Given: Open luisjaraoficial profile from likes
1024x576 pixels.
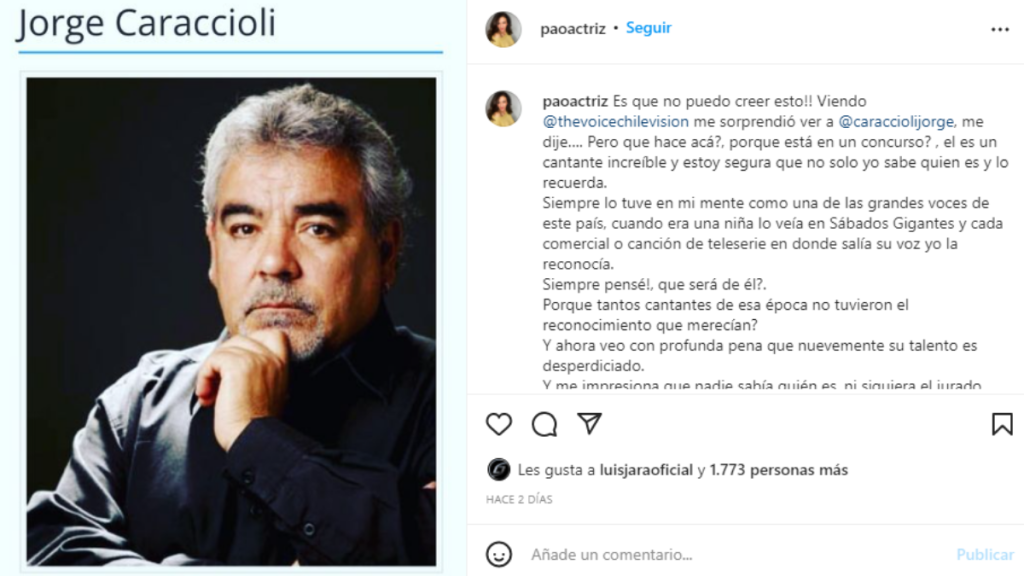Looking at the screenshot, I should [x=646, y=470].
